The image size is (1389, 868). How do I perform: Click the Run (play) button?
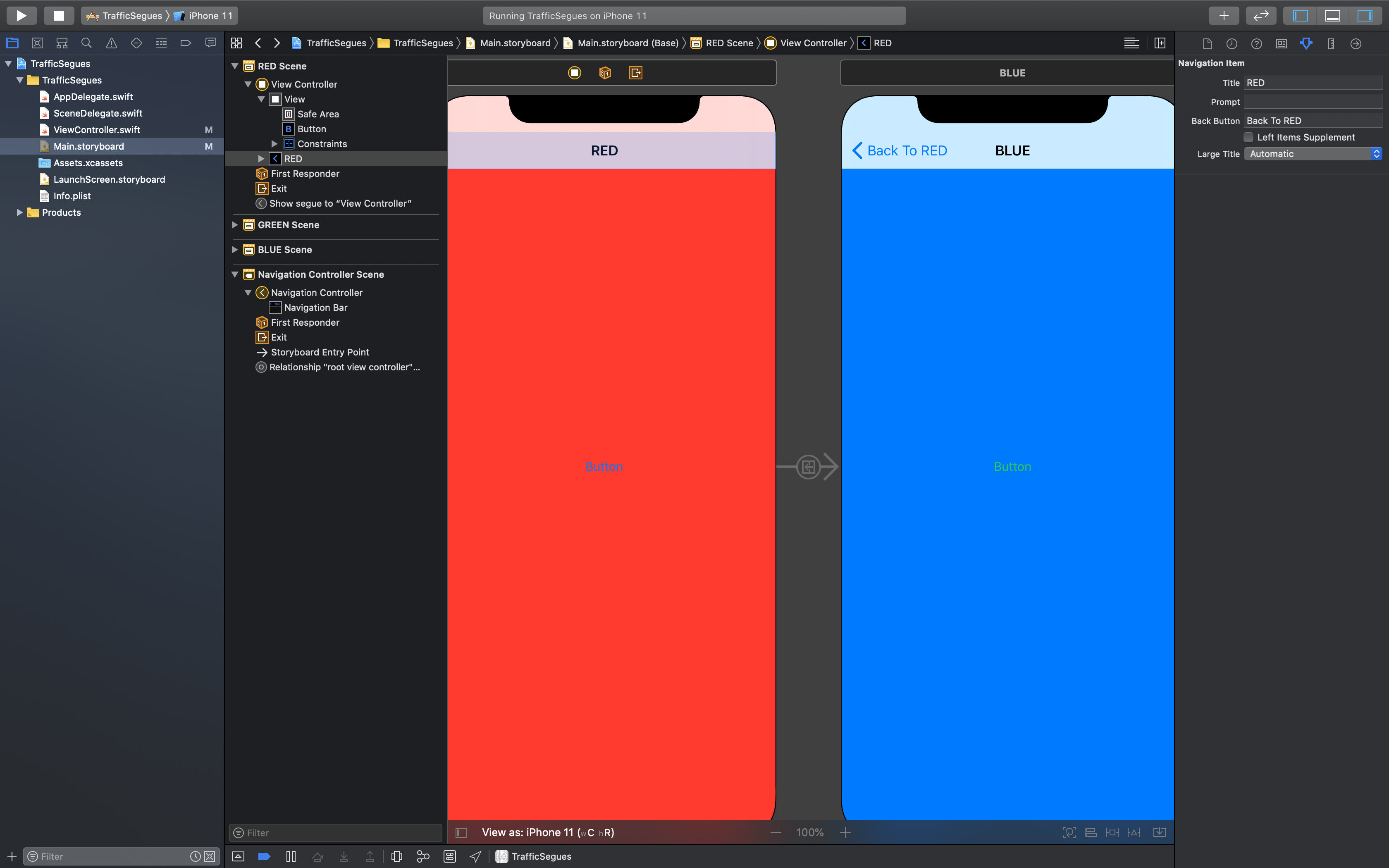(x=21, y=16)
